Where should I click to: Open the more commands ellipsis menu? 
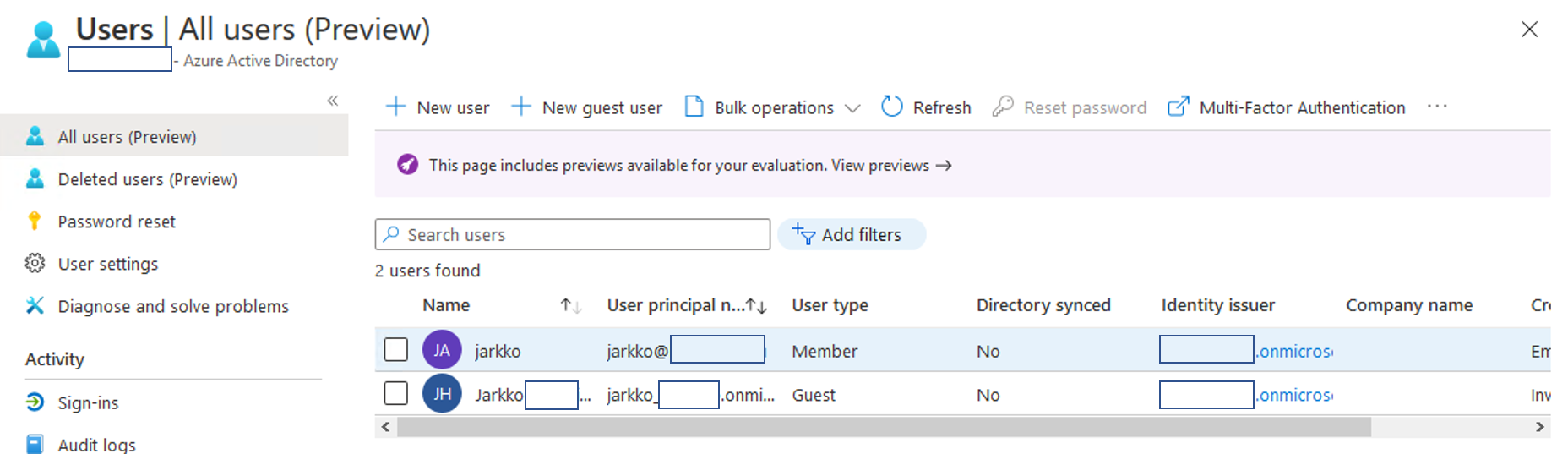(x=1437, y=107)
